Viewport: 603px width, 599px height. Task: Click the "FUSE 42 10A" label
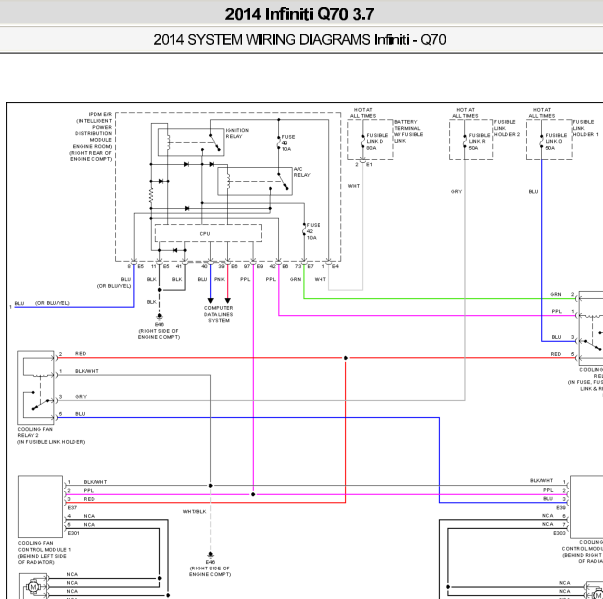pyautogui.click(x=313, y=231)
